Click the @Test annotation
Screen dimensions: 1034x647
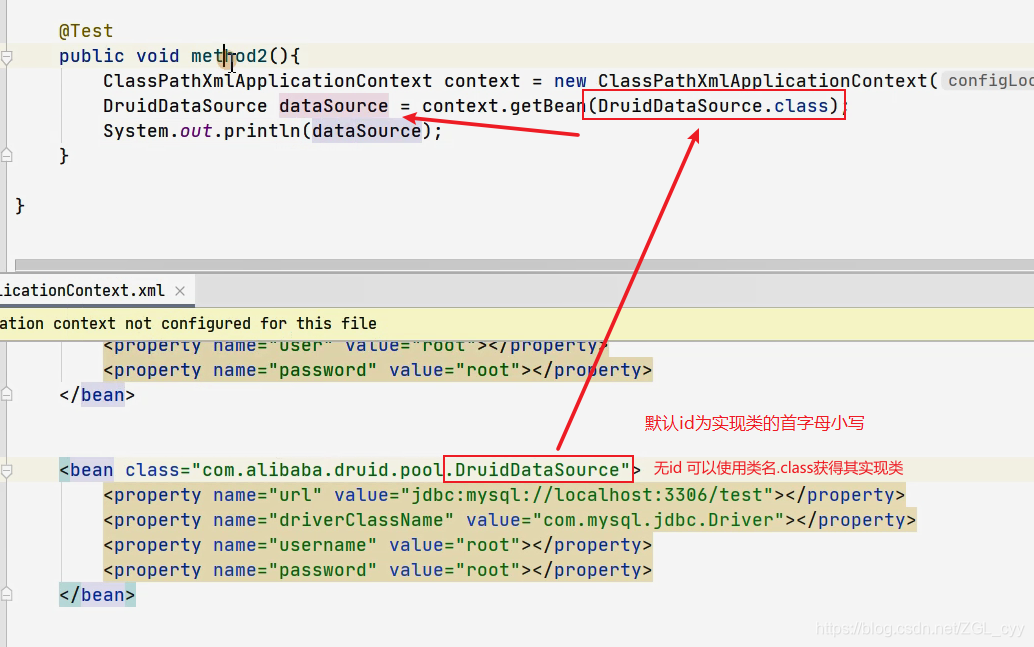86,31
